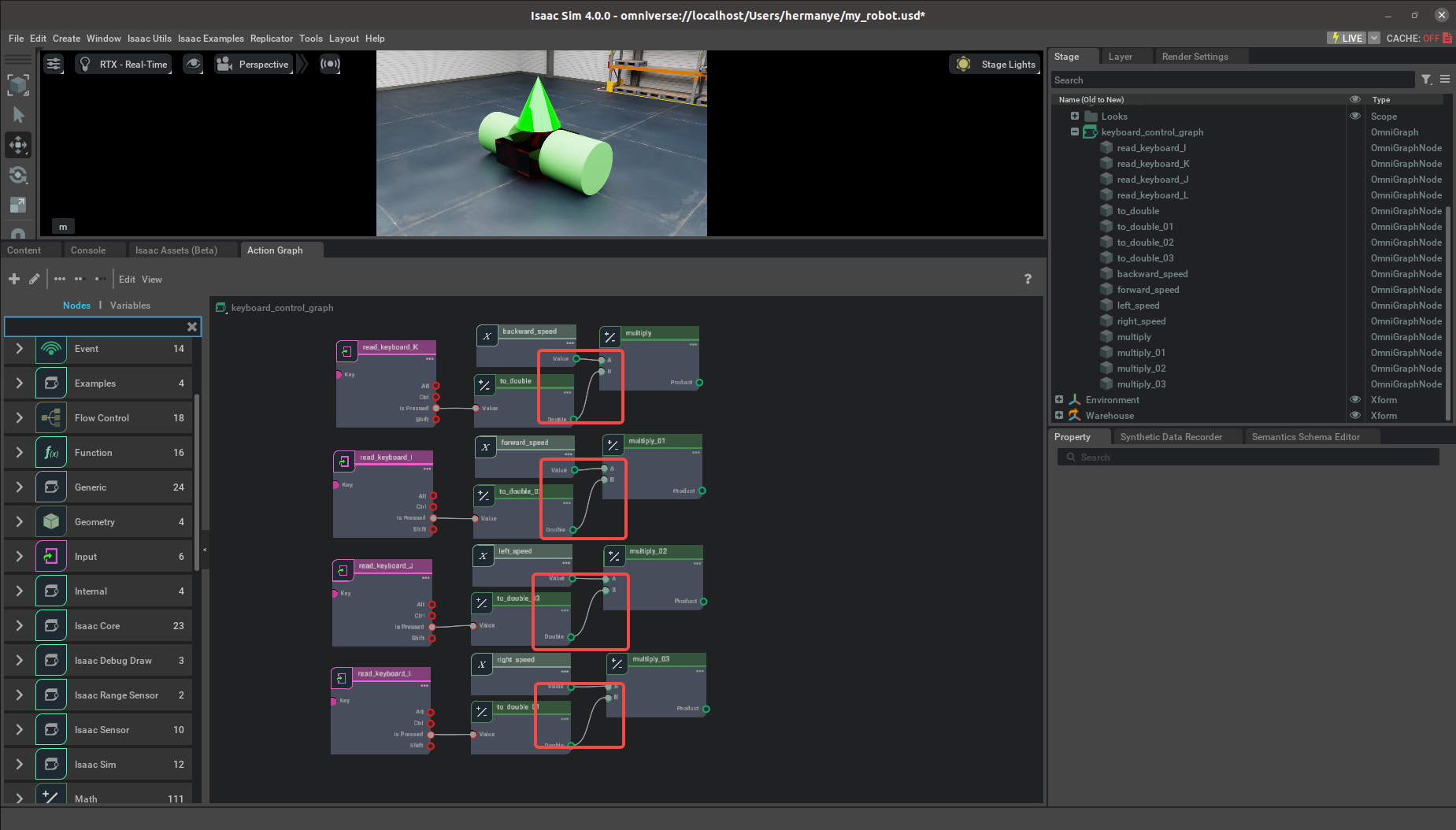Screen dimensions: 1456x830
Task: Activate the Scale tool in left toolbar
Action: [18, 205]
